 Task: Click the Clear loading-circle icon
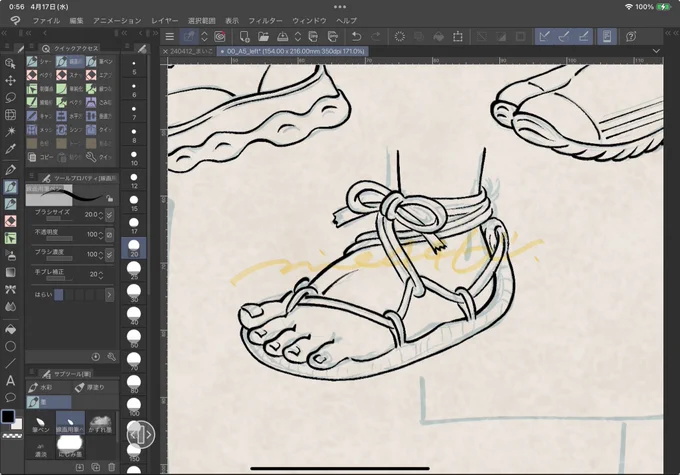coord(399,37)
